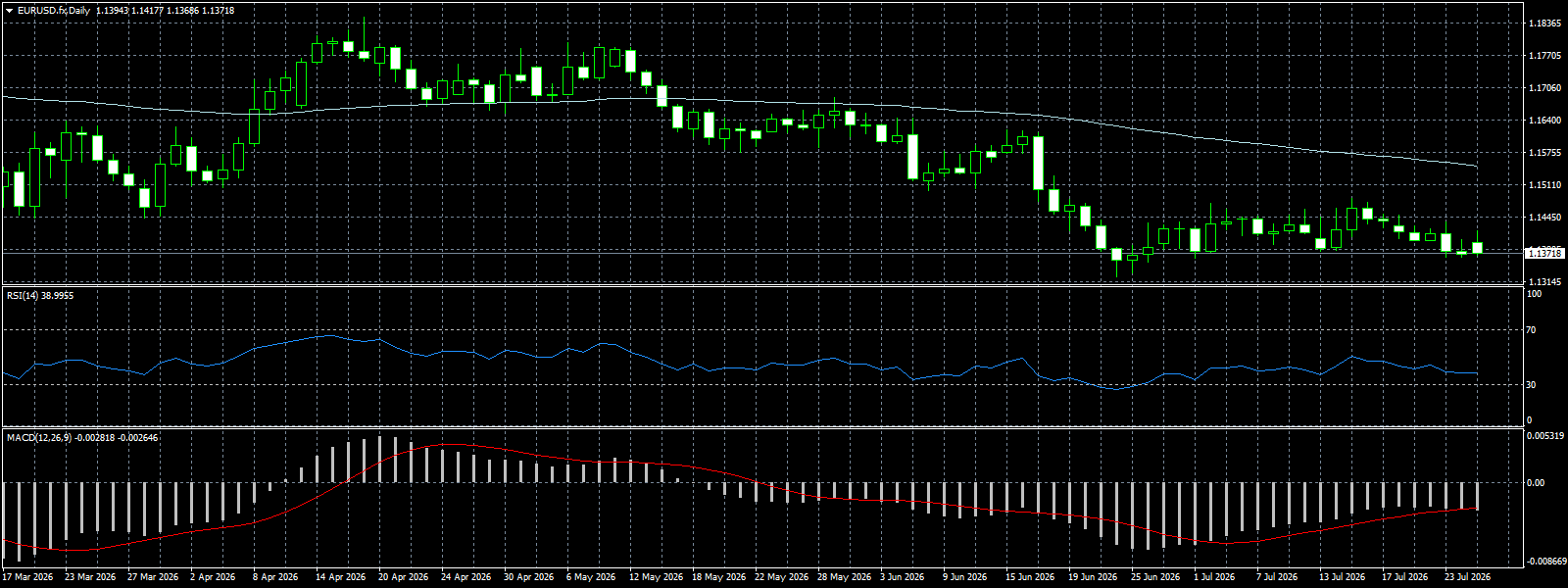Click the 13 Jul 2026 date label
The height and width of the screenshot is (588, 1568).
click(1344, 577)
